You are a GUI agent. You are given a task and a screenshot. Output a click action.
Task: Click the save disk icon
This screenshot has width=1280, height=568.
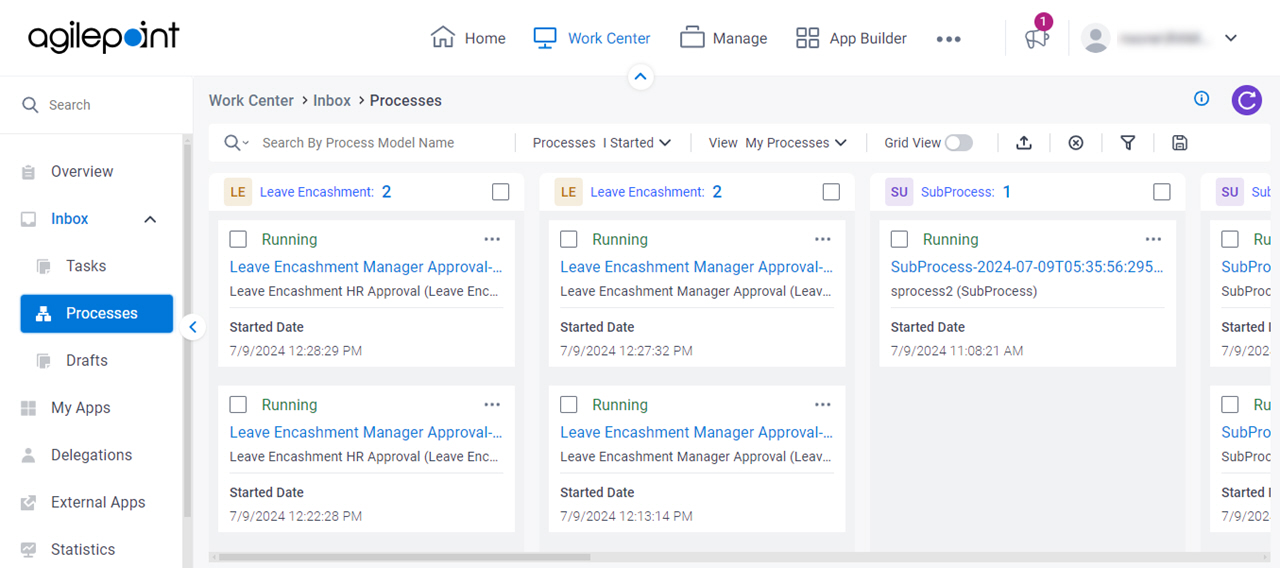point(1180,143)
